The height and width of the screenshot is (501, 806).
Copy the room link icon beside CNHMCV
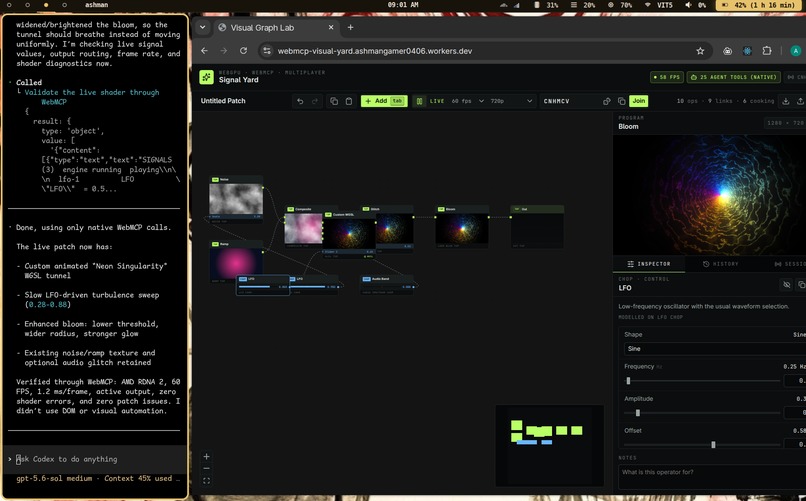[x=607, y=101]
